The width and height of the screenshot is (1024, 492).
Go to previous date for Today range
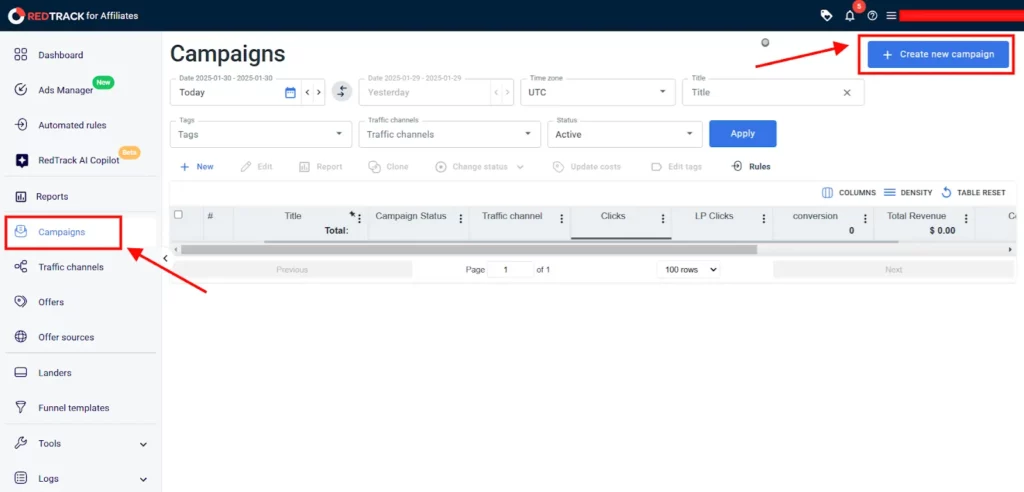(307, 93)
